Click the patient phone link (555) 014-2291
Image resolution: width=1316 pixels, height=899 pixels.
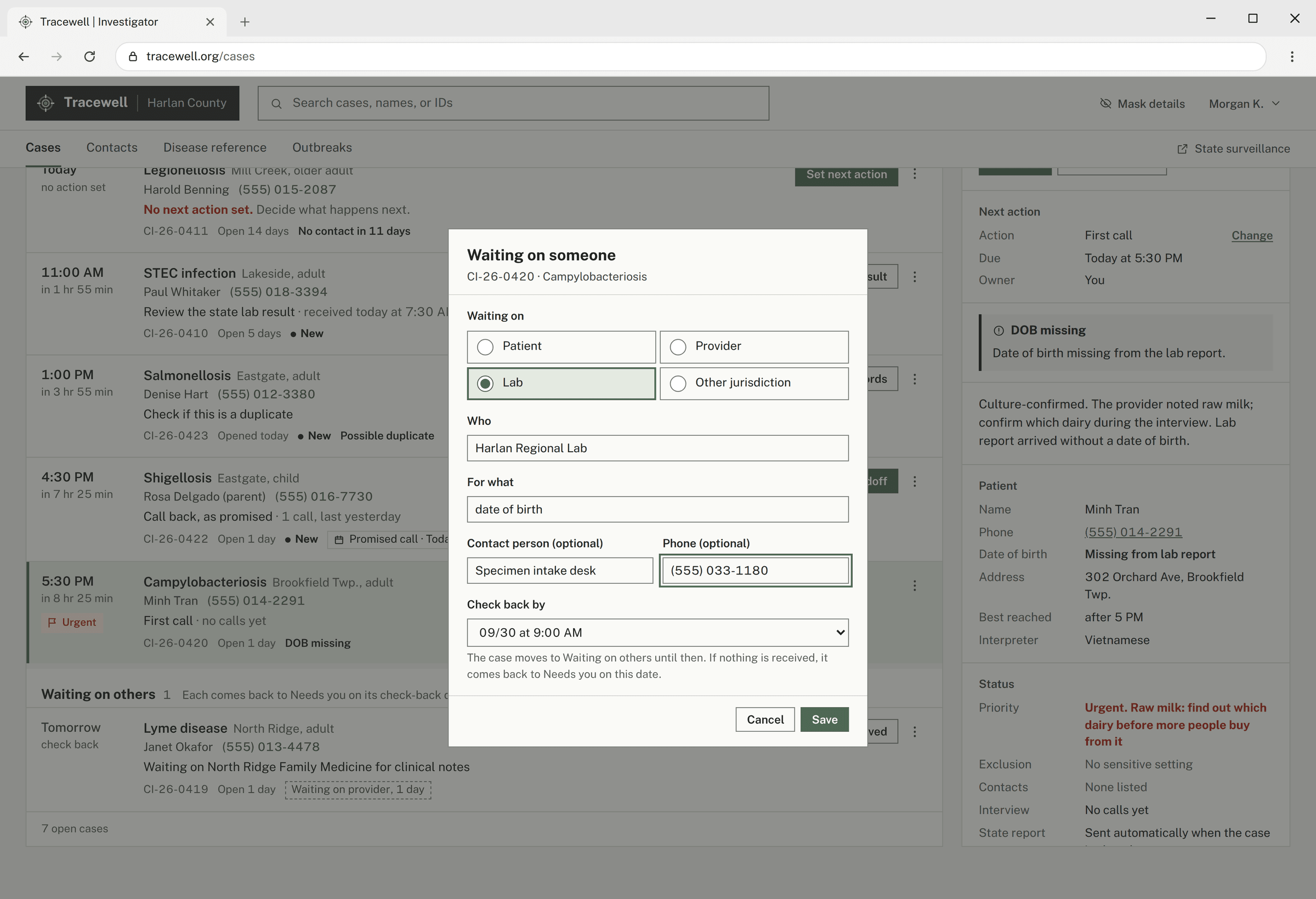click(1133, 532)
